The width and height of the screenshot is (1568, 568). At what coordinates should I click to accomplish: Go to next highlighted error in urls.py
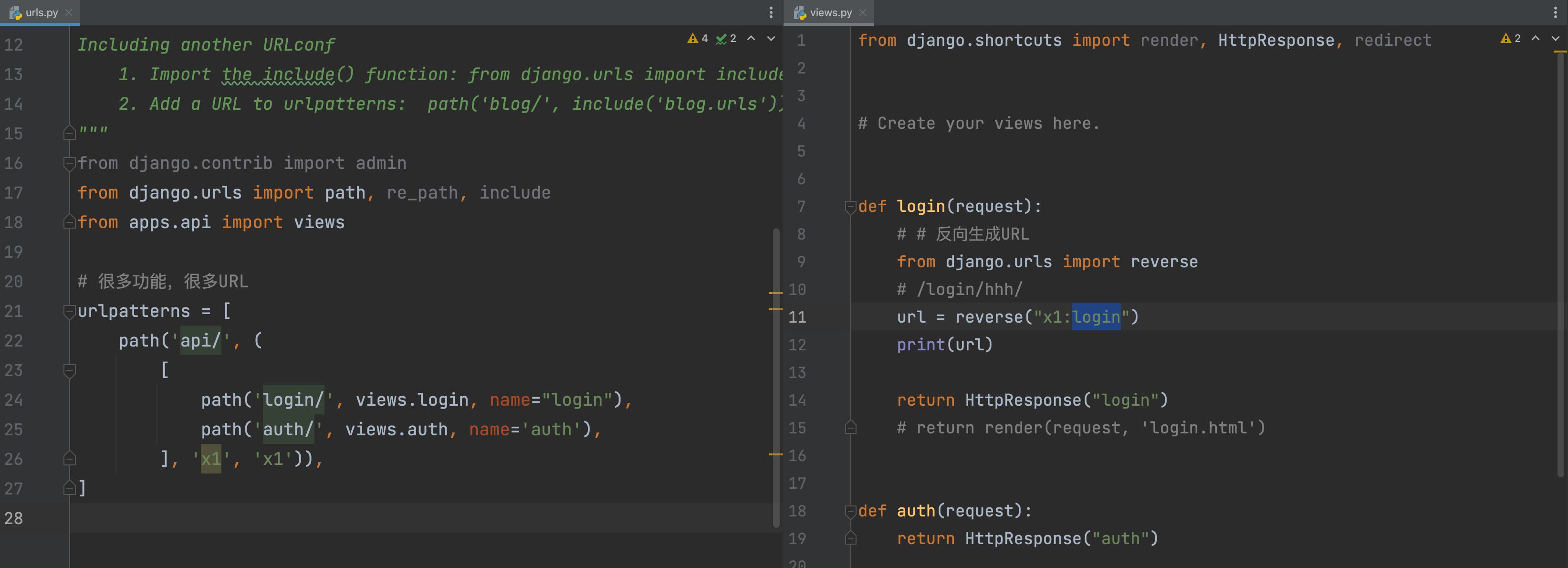[771, 38]
